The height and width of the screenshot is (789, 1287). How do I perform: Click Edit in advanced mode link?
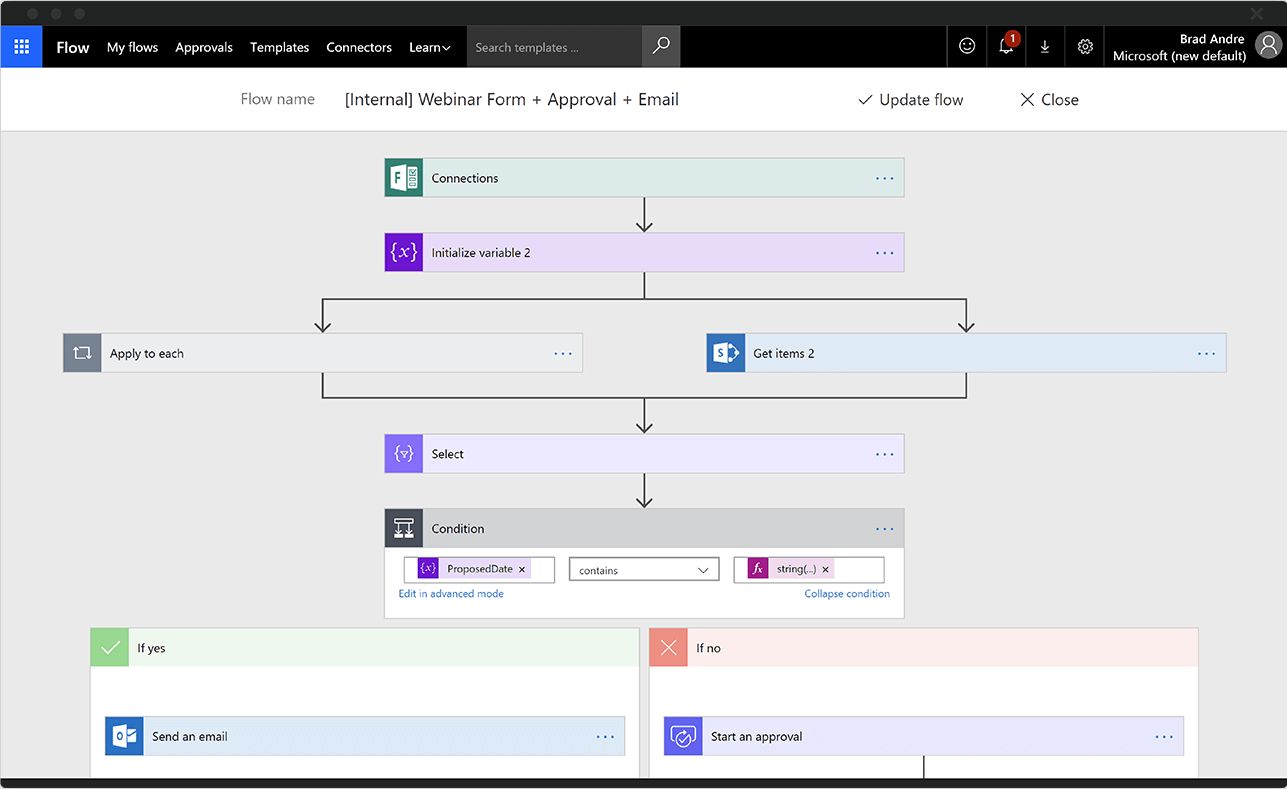point(451,594)
